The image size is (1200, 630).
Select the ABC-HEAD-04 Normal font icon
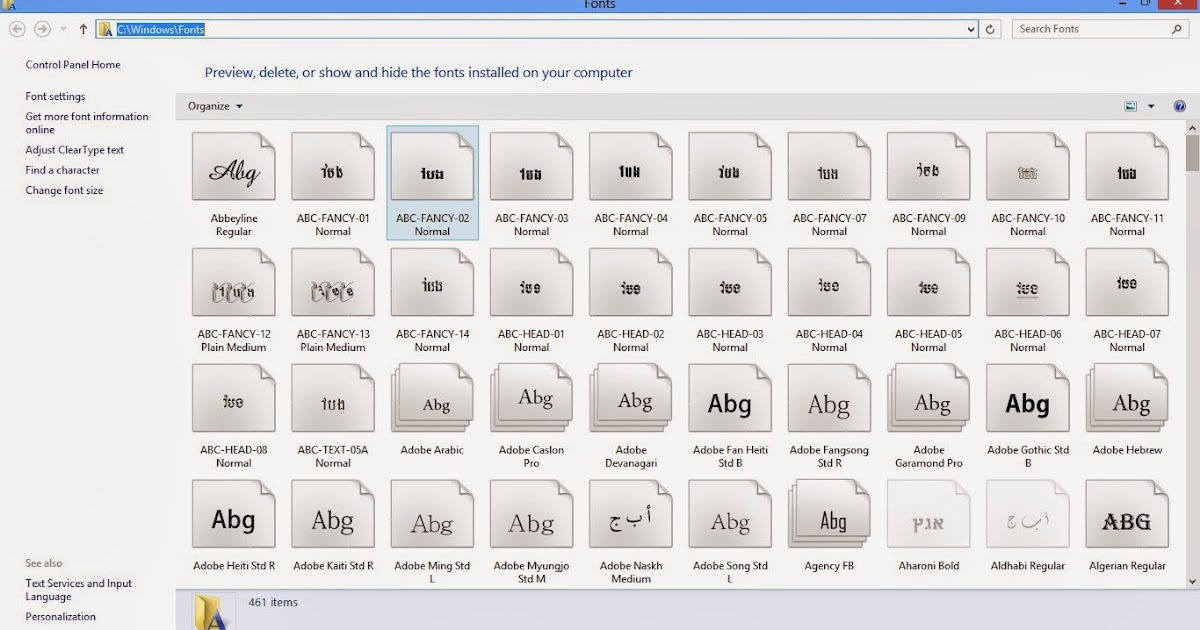829,283
